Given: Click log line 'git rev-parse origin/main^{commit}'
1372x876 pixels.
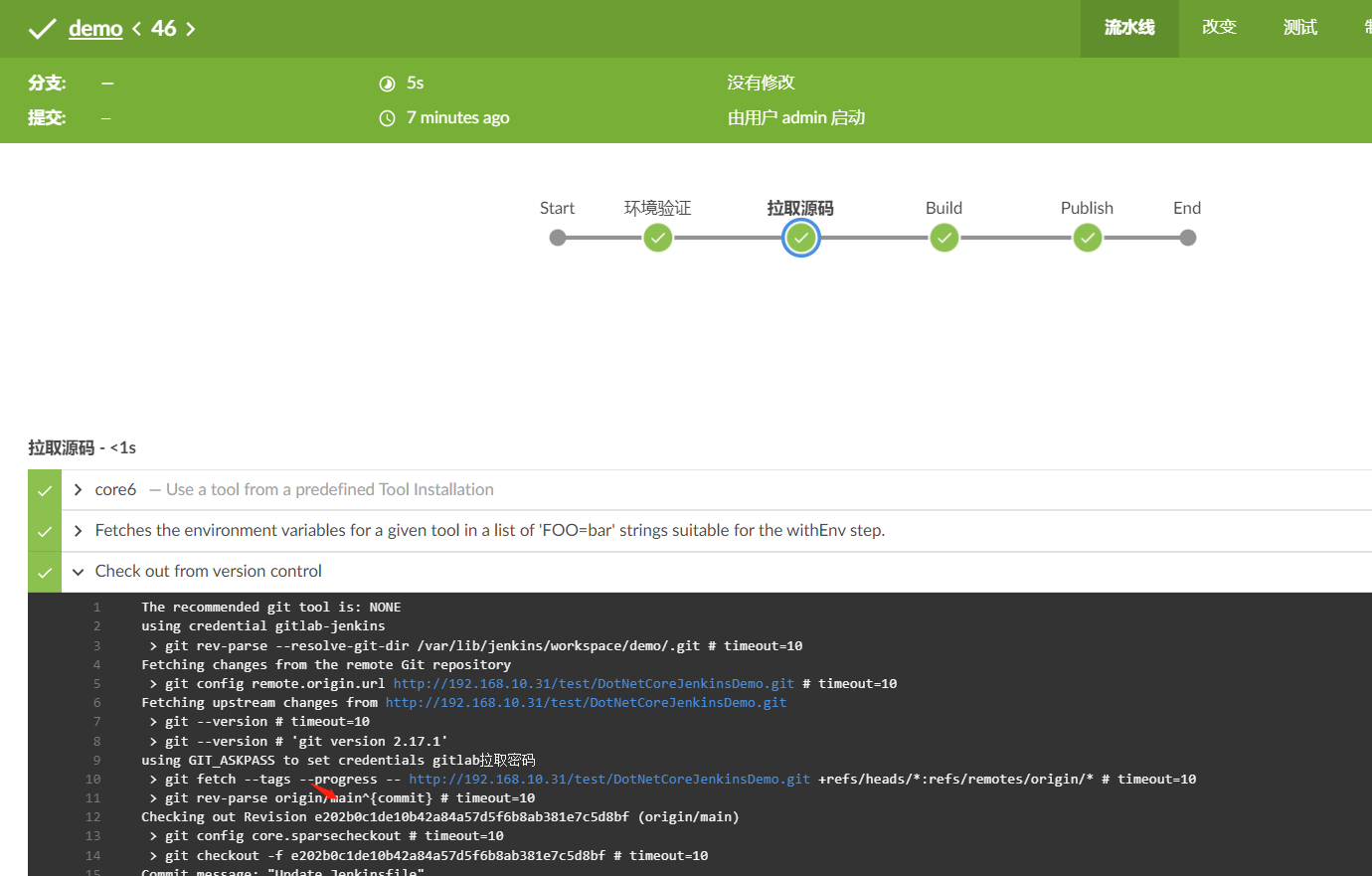Looking at the screenshot, I should click(342, 798).
